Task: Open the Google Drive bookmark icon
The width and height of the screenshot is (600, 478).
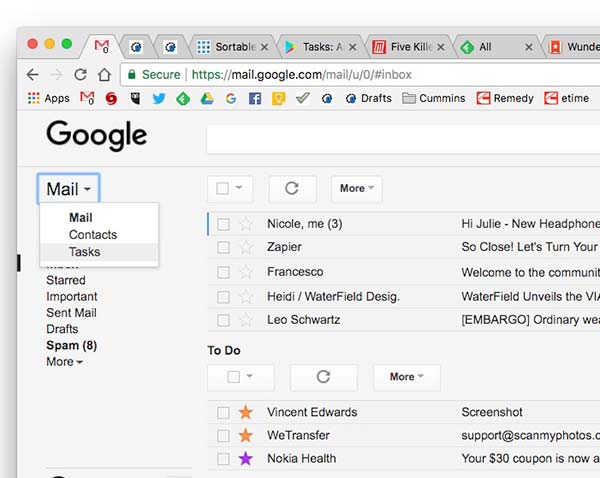Action: 207,98
